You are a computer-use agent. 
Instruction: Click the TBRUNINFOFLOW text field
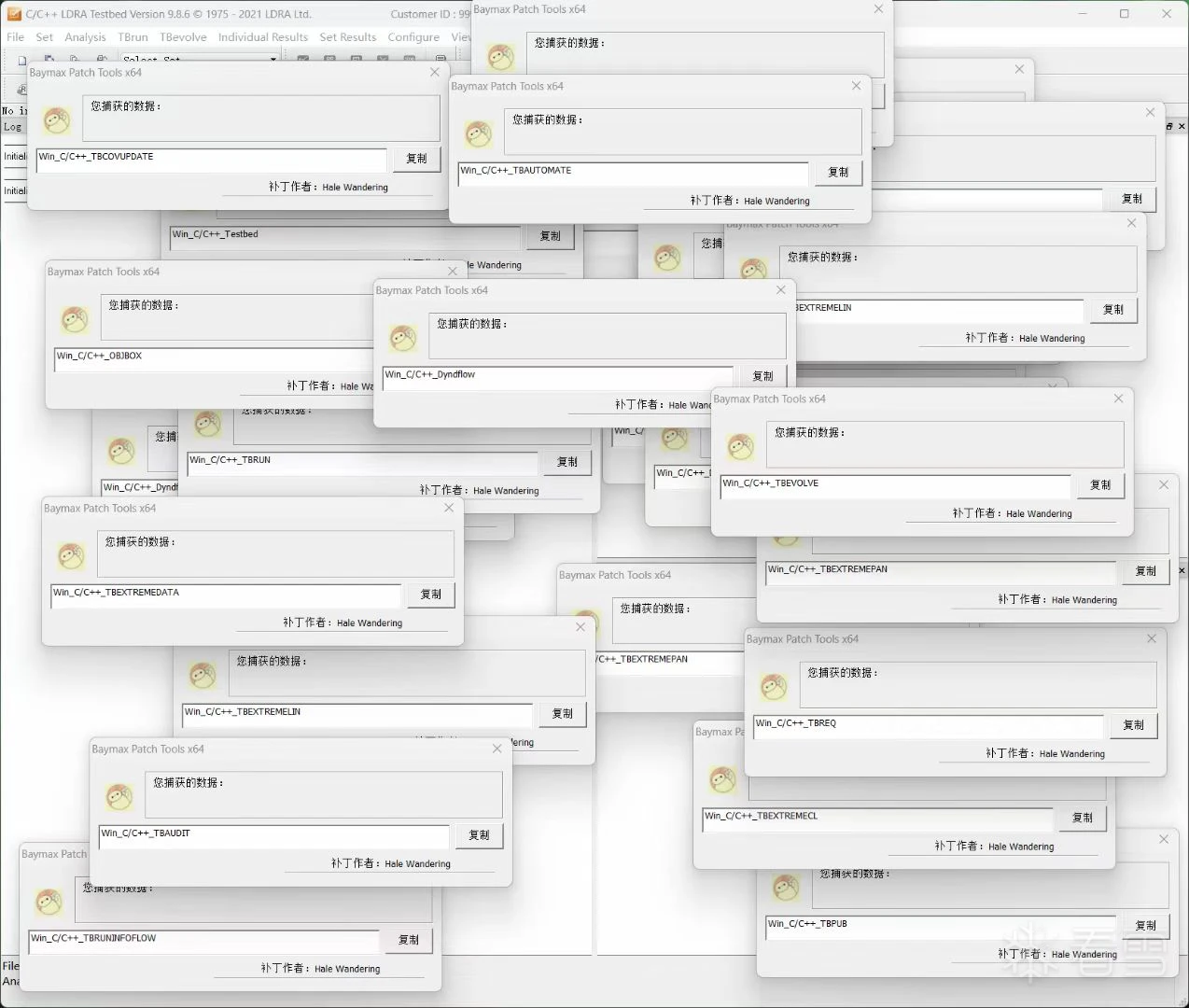[203, 941]
